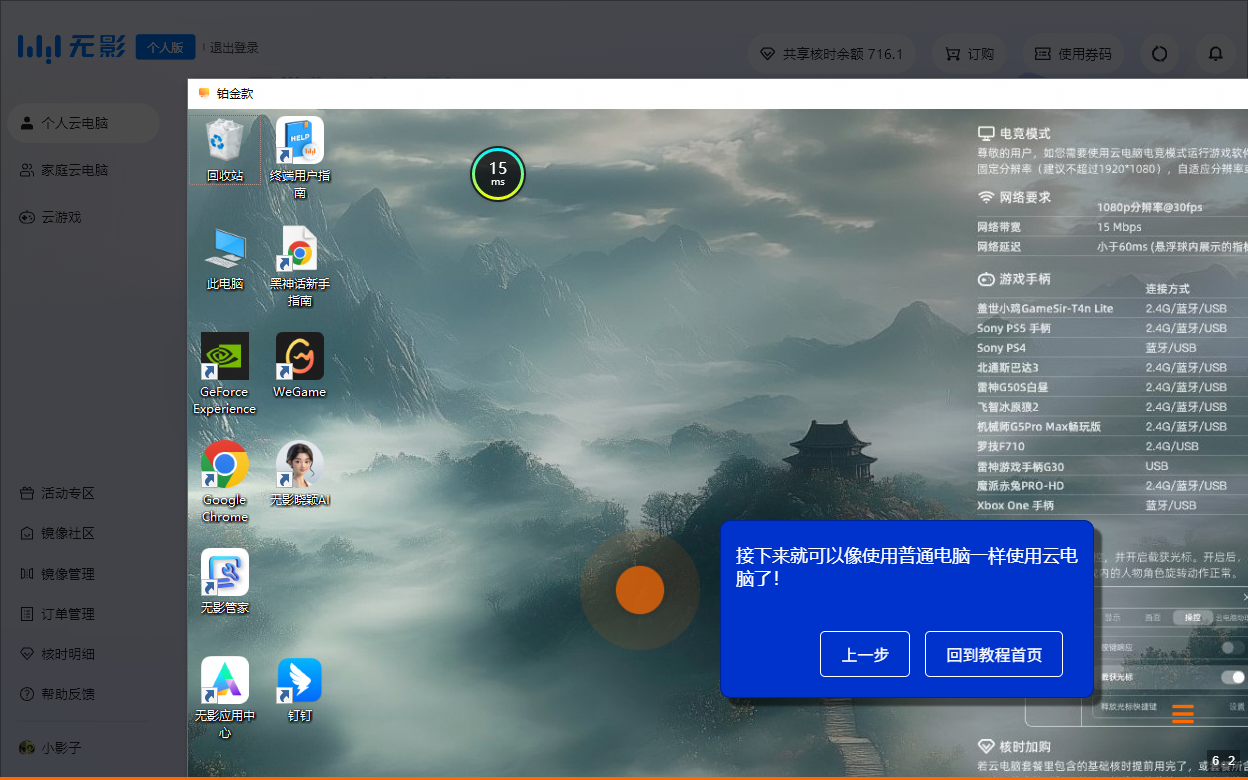The width and height of the screenshot is (1248, 780).
Task: Click the refresh icon in the top bar
Action: point(1159,53)
